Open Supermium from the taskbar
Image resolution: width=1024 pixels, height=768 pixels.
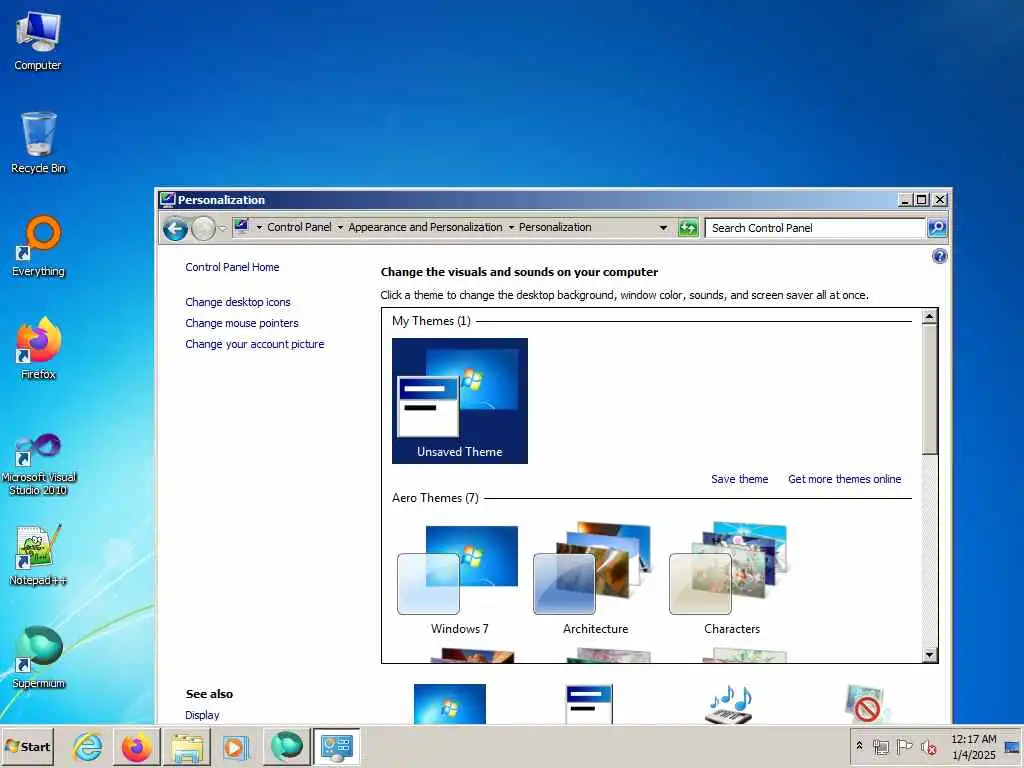click(x=286, y=746)
